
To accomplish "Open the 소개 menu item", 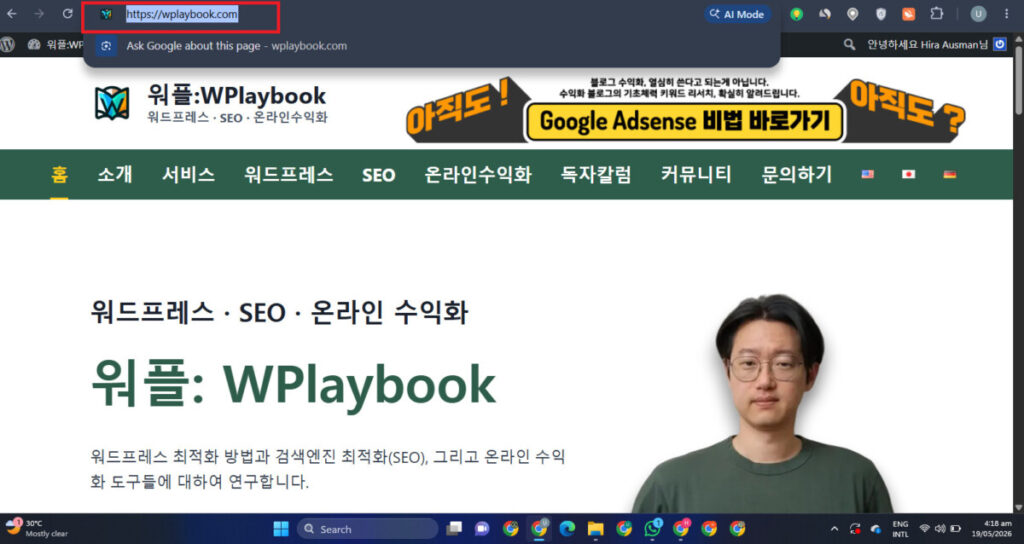I will click(115, 174).
